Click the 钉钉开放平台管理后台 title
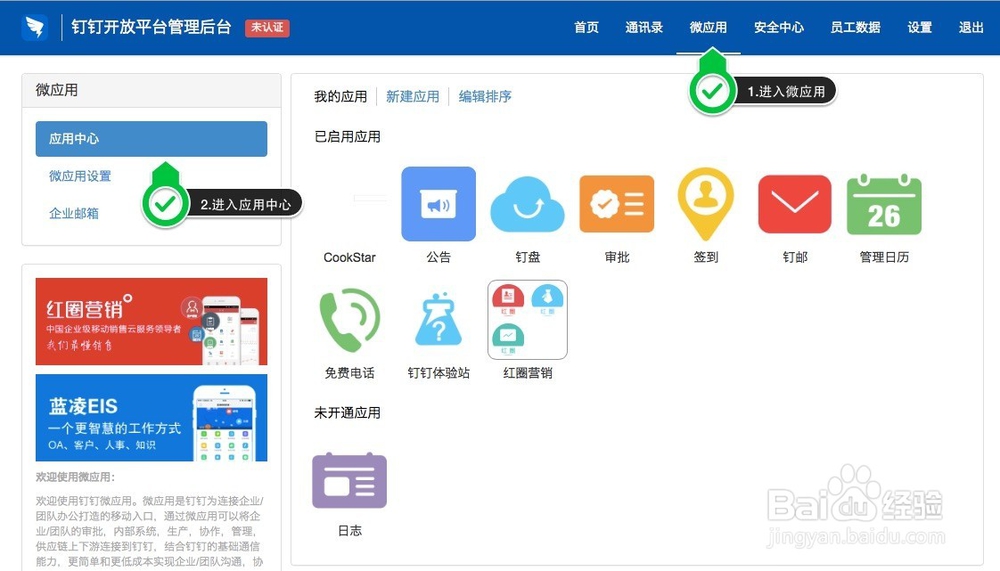The height and width of the screenshot is (571, 1000). coord(151,27)
